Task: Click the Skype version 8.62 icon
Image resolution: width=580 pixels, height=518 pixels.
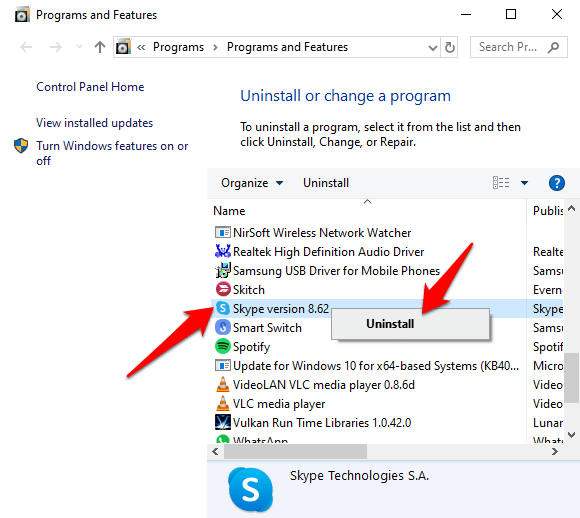Action: 223,308
